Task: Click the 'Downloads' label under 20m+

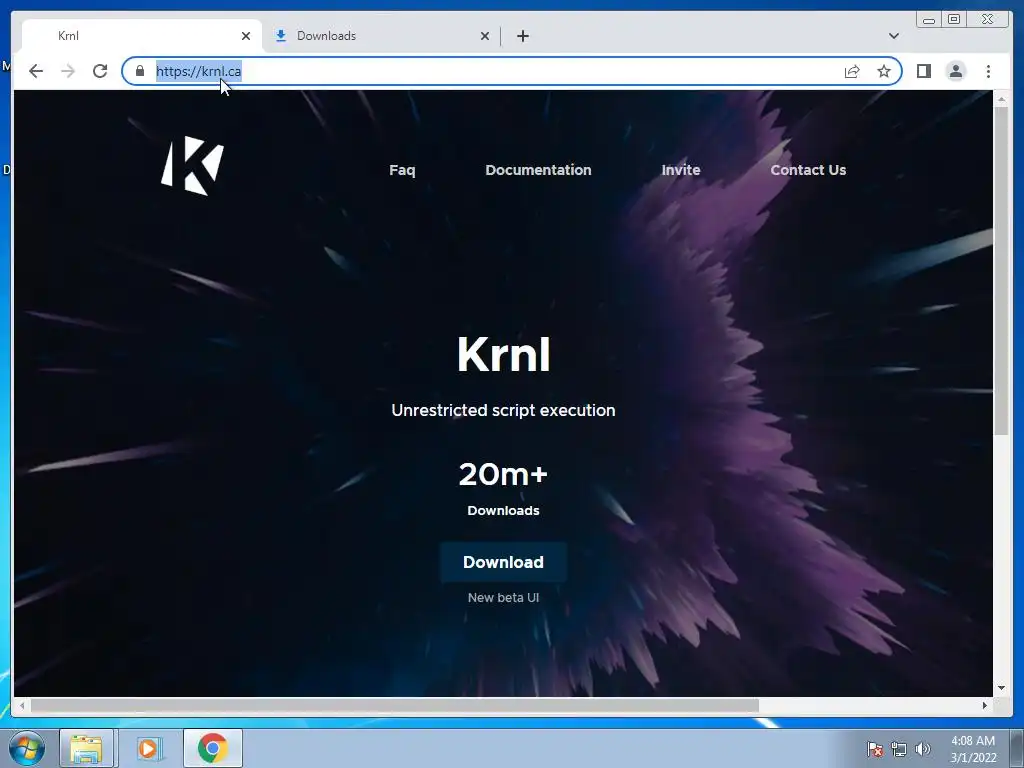Action: (503, 511)
